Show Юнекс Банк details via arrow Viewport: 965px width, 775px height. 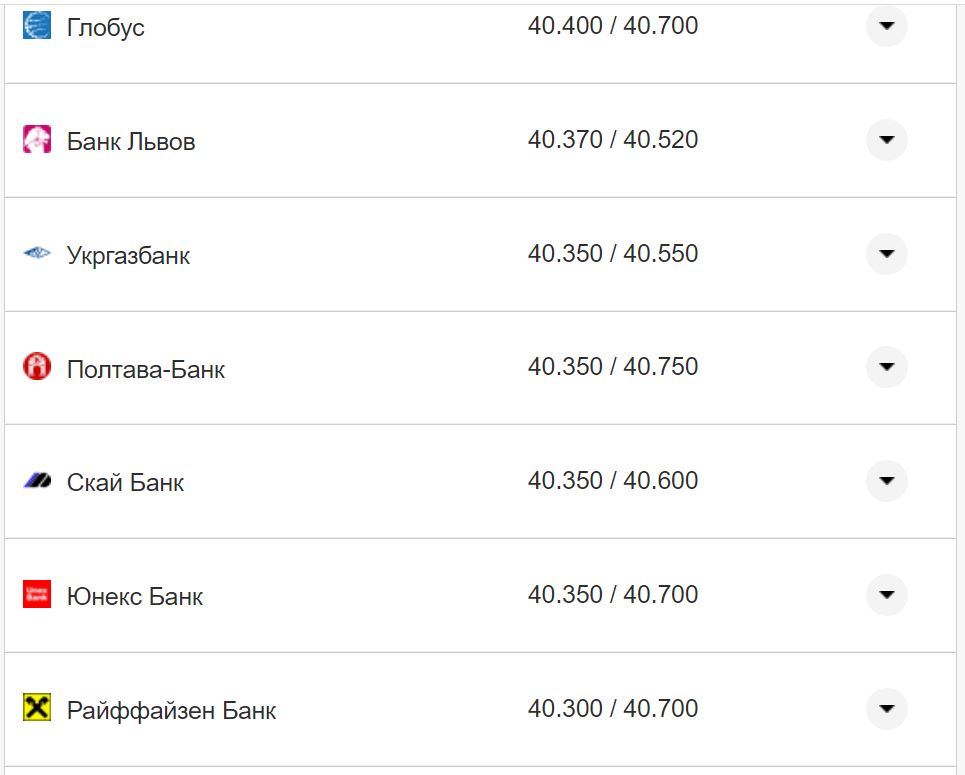tap(886, 595)
